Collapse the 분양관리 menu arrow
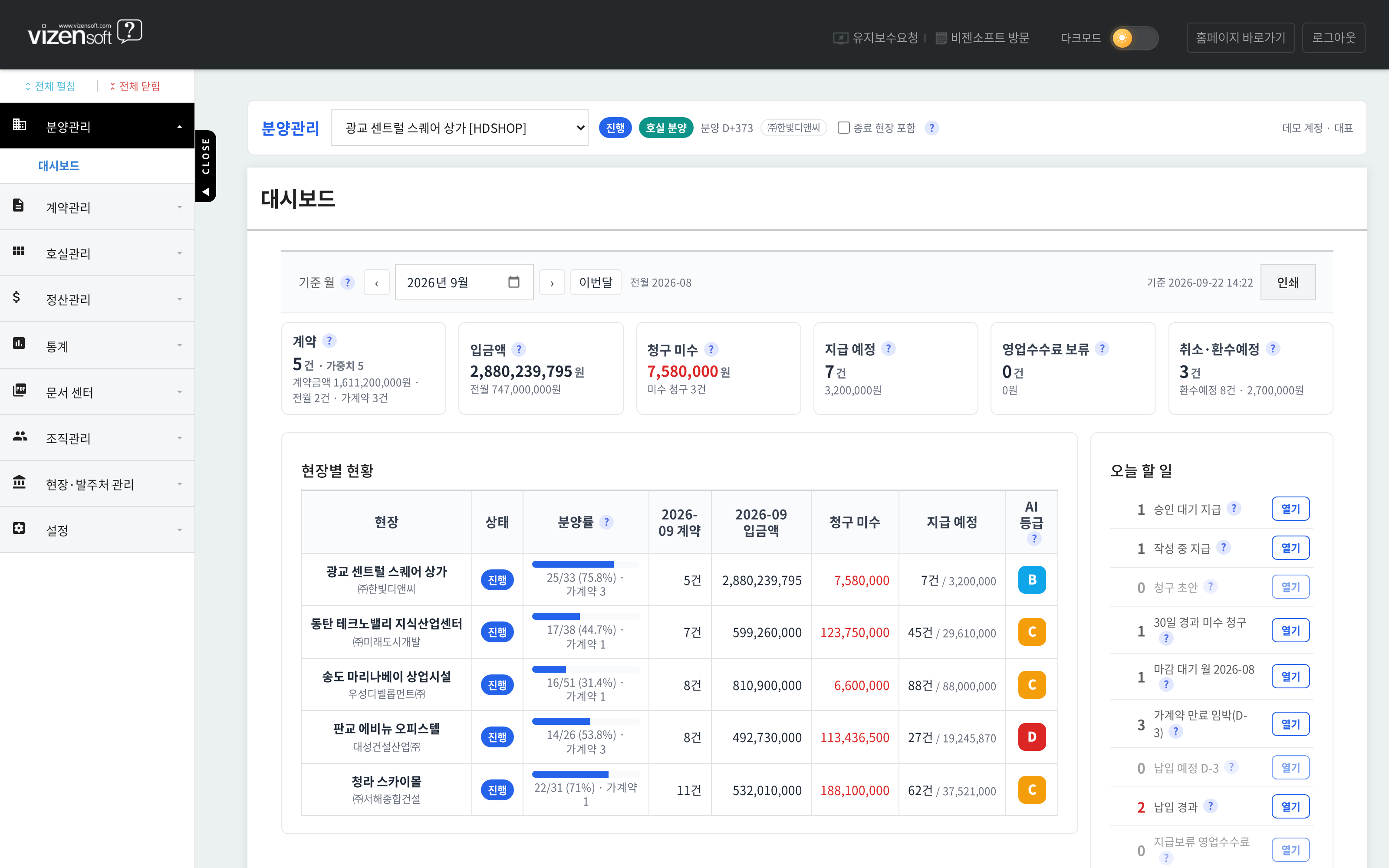 (x=180, y=127)
